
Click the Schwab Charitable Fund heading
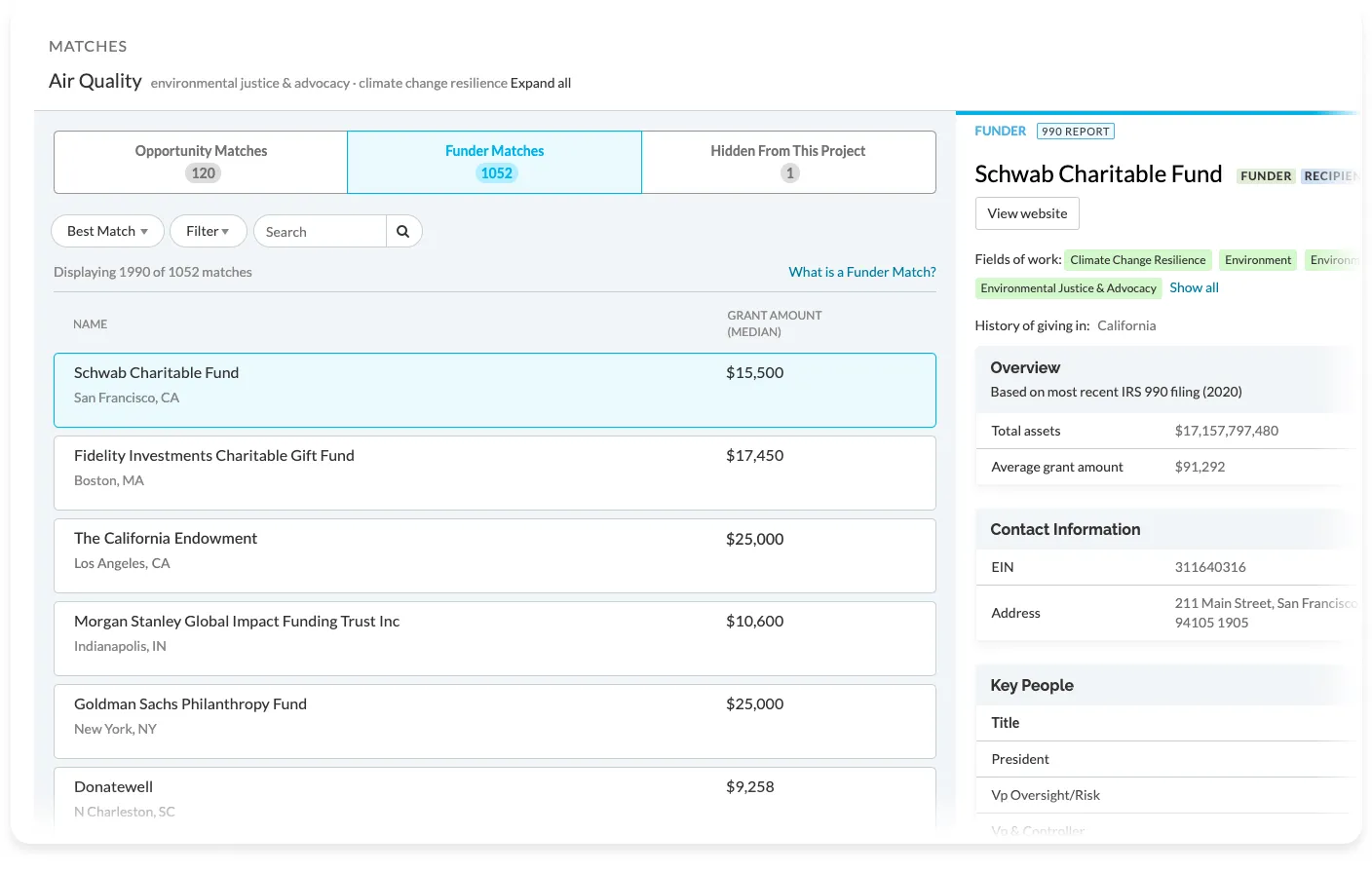coord(1098,174)
